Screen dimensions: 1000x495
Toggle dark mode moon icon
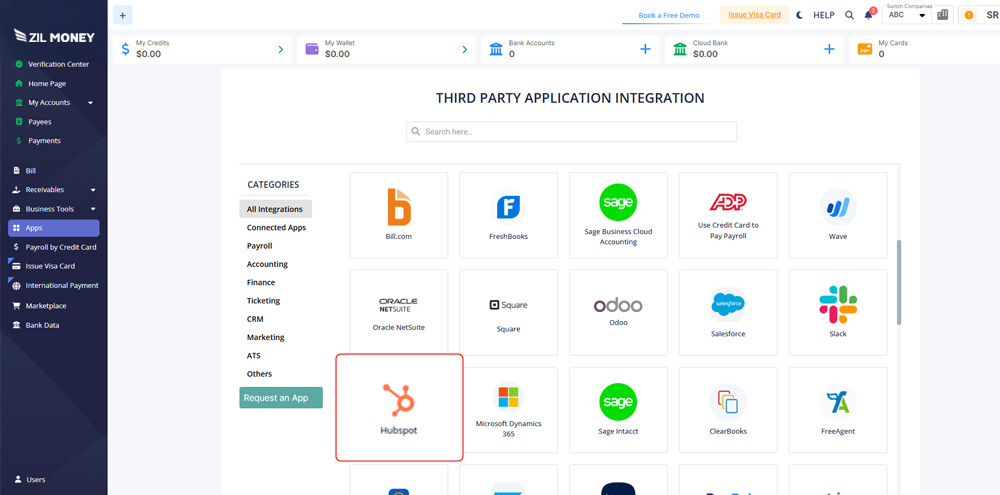(800, 15)
